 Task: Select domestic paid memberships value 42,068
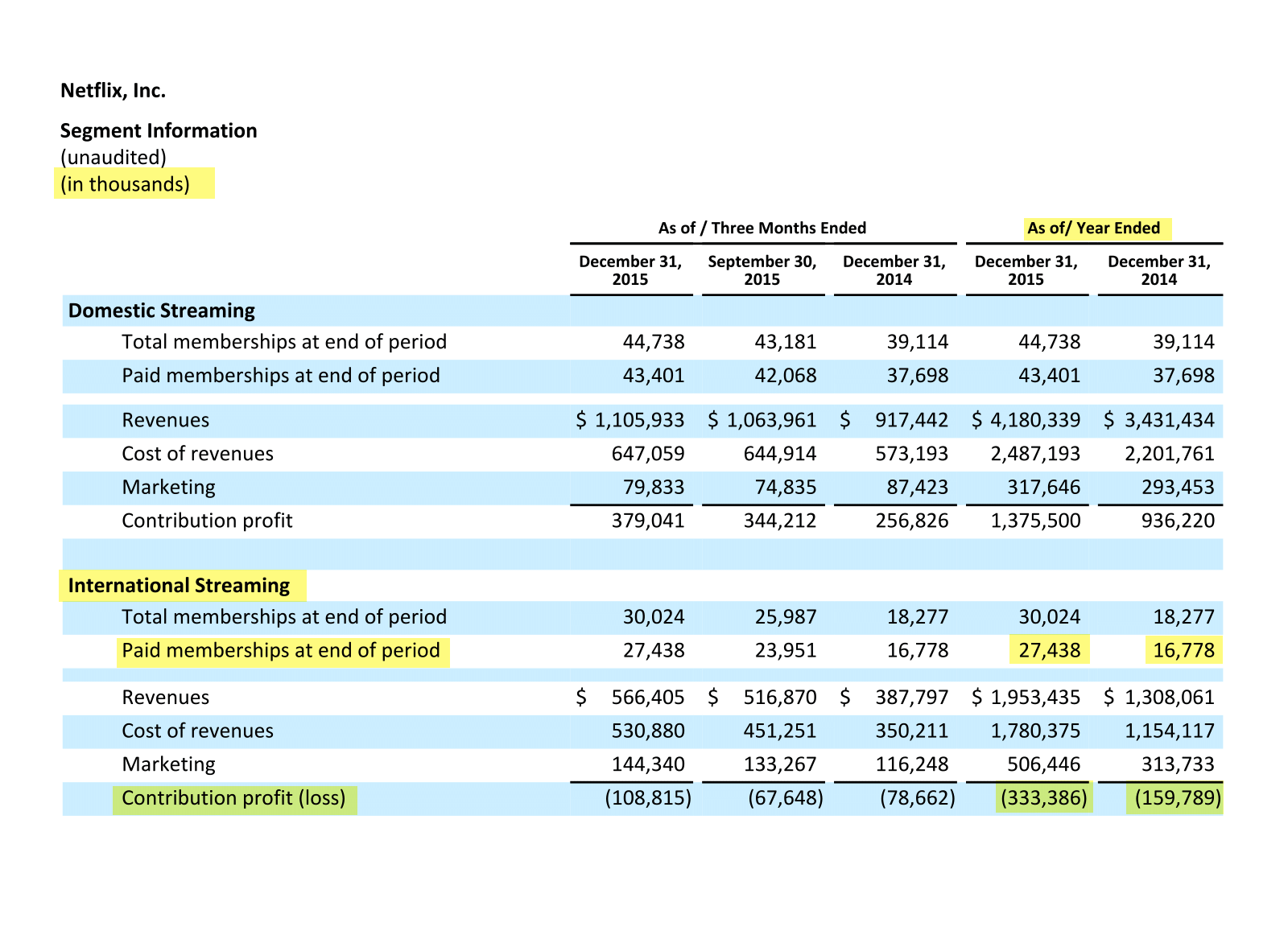[786, 376]
